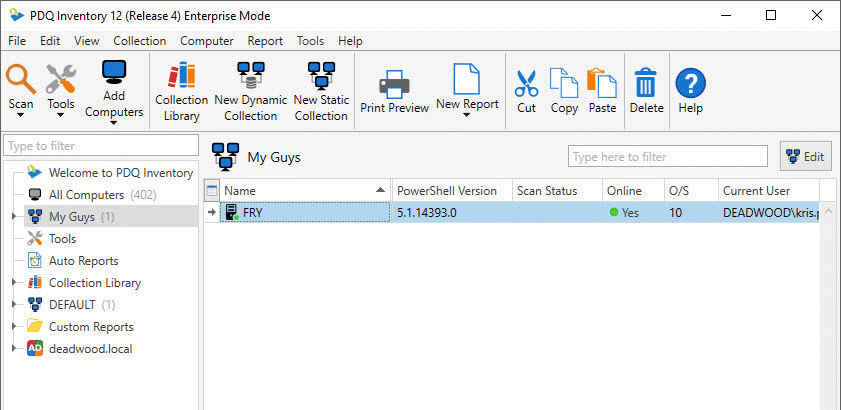Image resolution: width=841 pixels, height=410 pixels.
Task: Cut selection with the scissors icon
Action: (526, 83)
